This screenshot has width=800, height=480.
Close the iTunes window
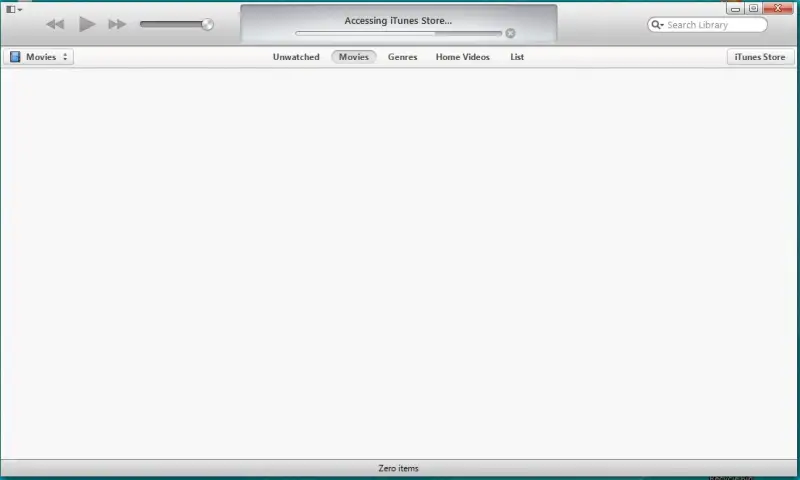pos(778,8)
